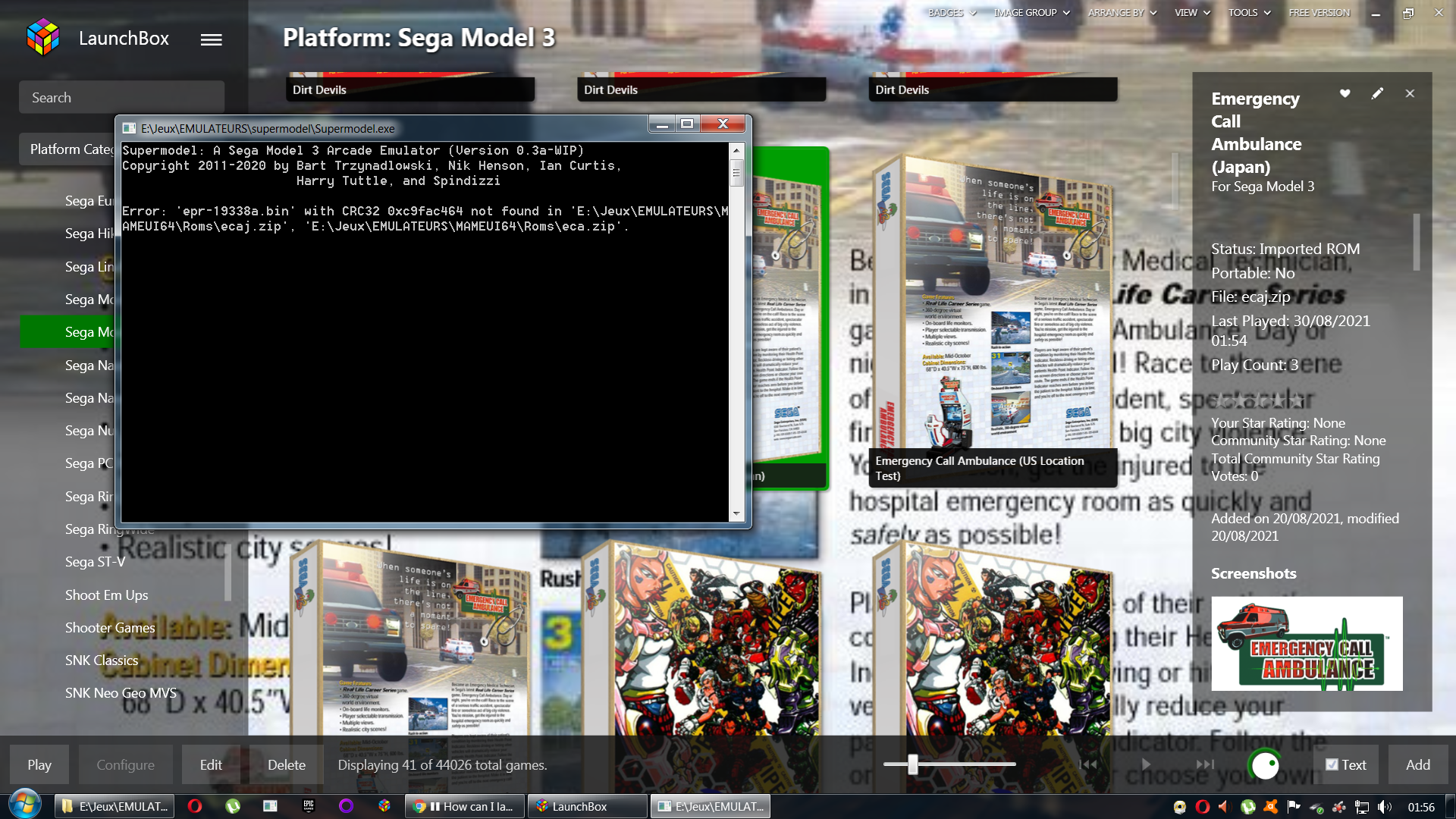Open the LaunchBox hamburger menu
The width and height of the screenshot is (1456, 819).
[212, 39]
